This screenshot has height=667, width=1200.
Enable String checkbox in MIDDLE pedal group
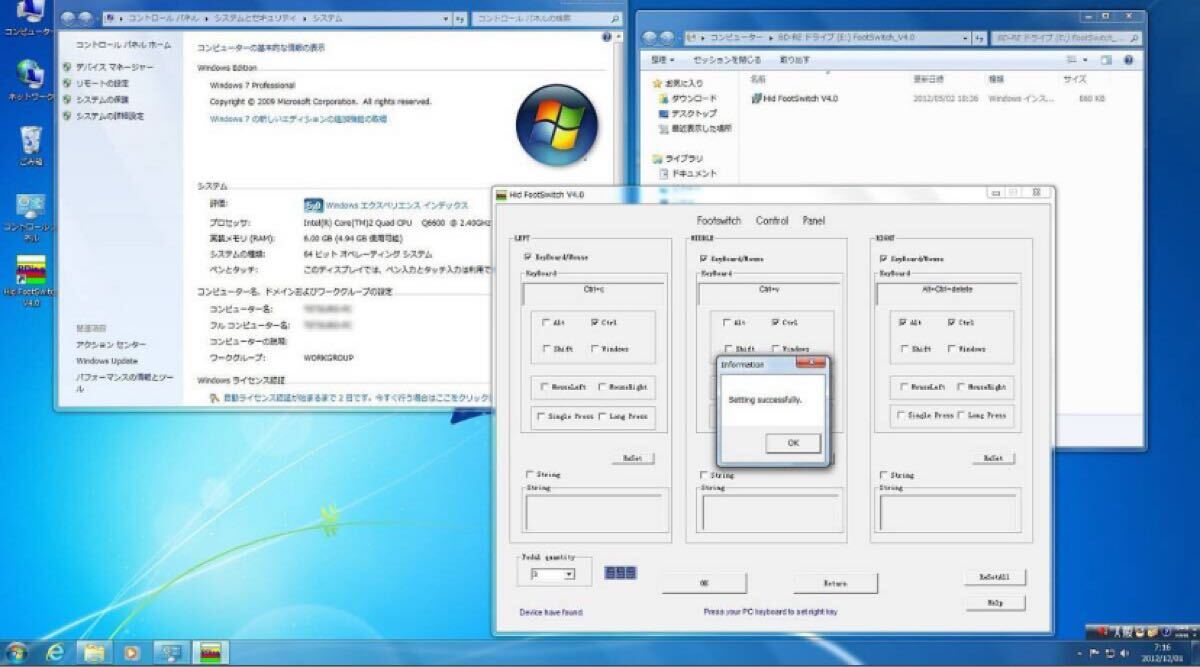pyautogui.click(x=705, y=475)
